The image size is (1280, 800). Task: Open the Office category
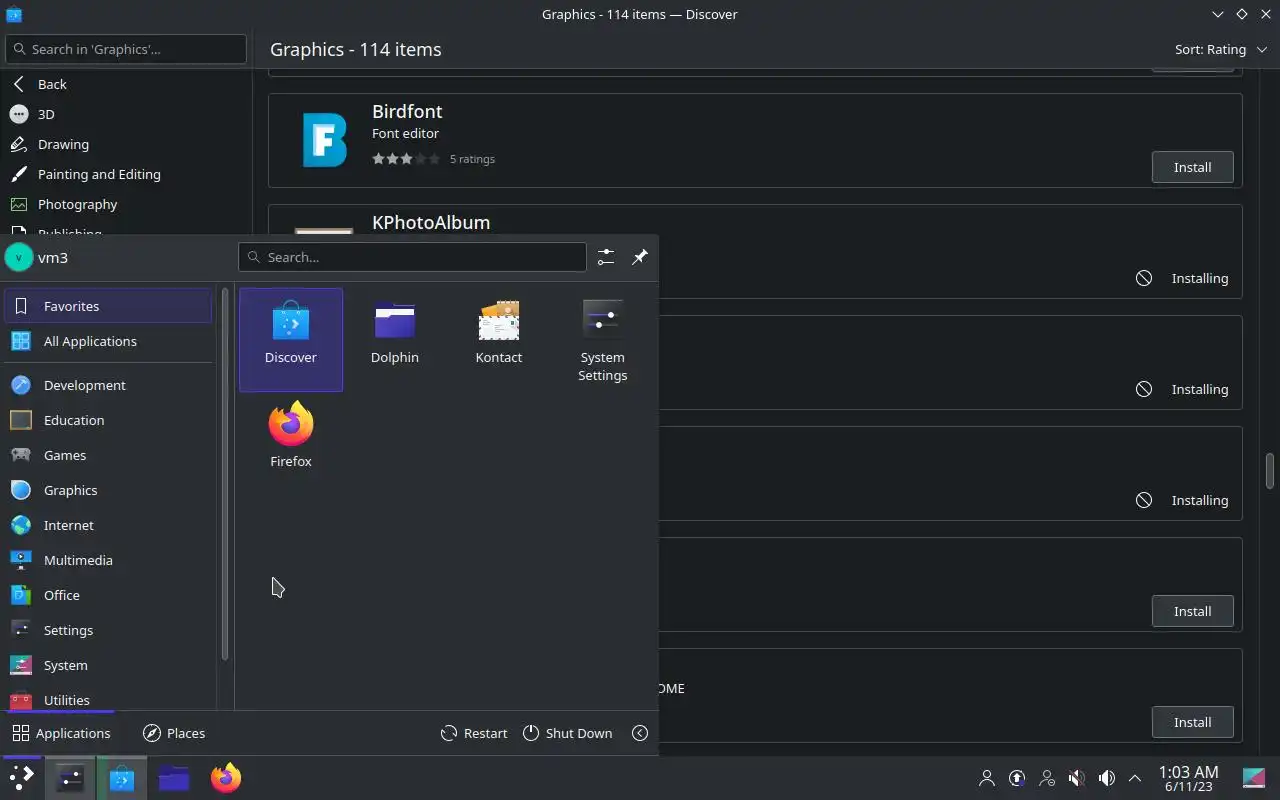[108, 595]
